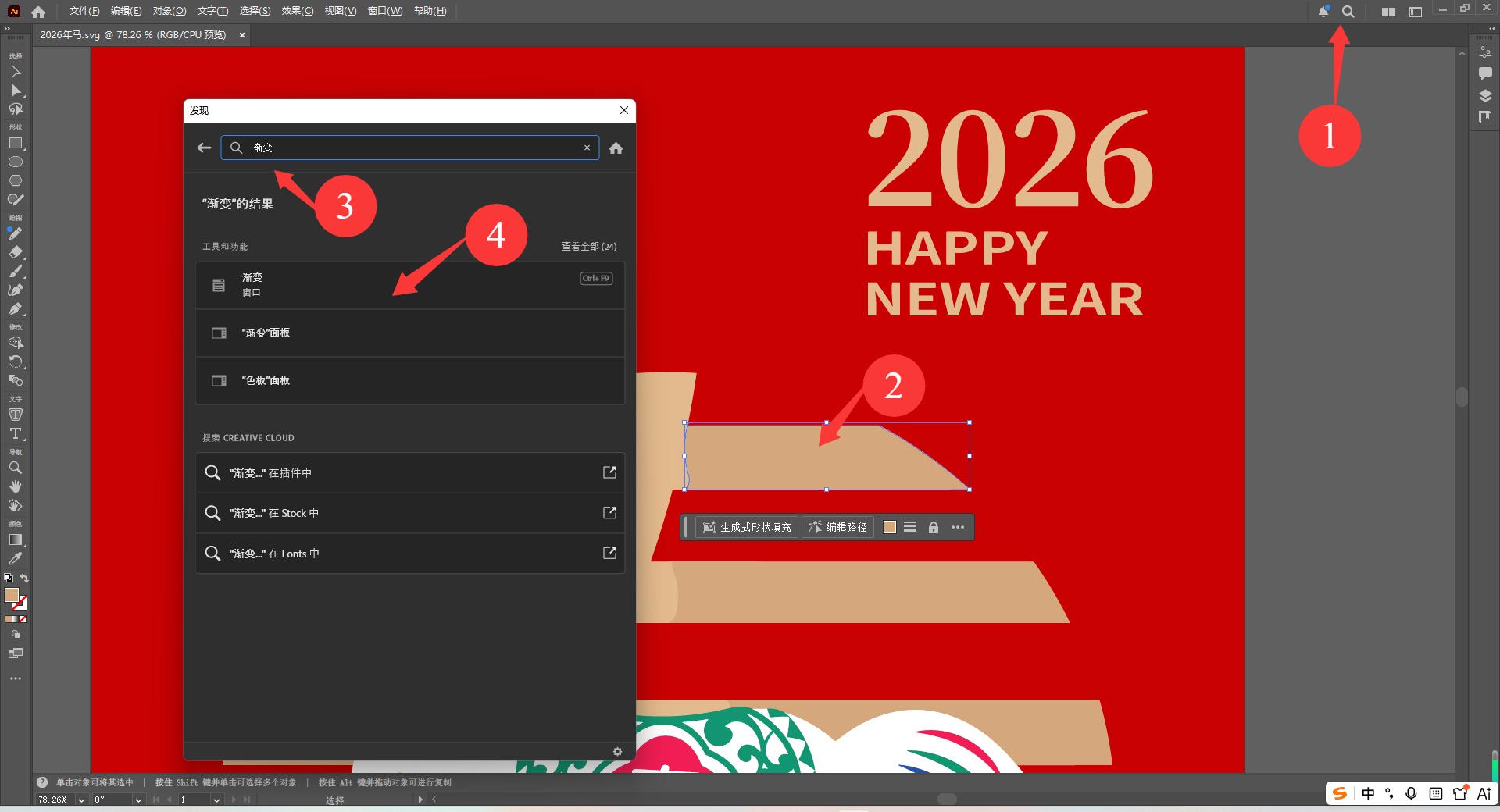Open the rotation angle dropdown
Screen dimensions: 1500x812
click(x=138, y=800)
